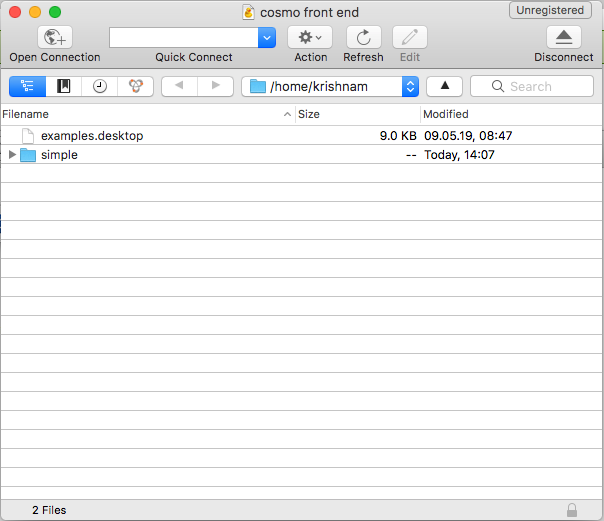This screenshot has width=604, height=521.
Task: Navigate forward with the right arrow
Action: [216, 86]
